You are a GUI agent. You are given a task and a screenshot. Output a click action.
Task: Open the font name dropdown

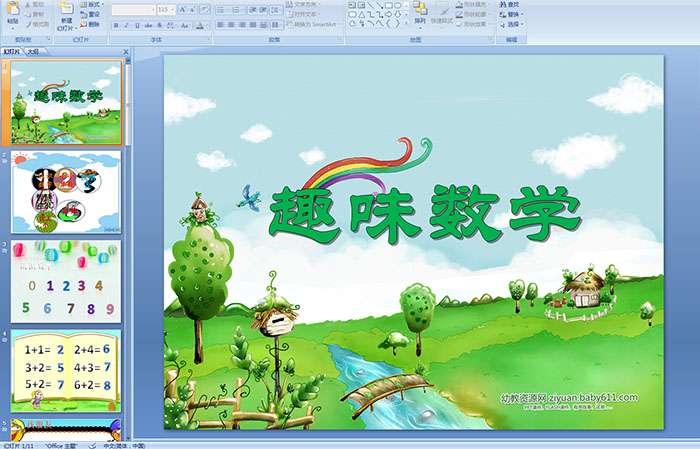coord(151,9)
